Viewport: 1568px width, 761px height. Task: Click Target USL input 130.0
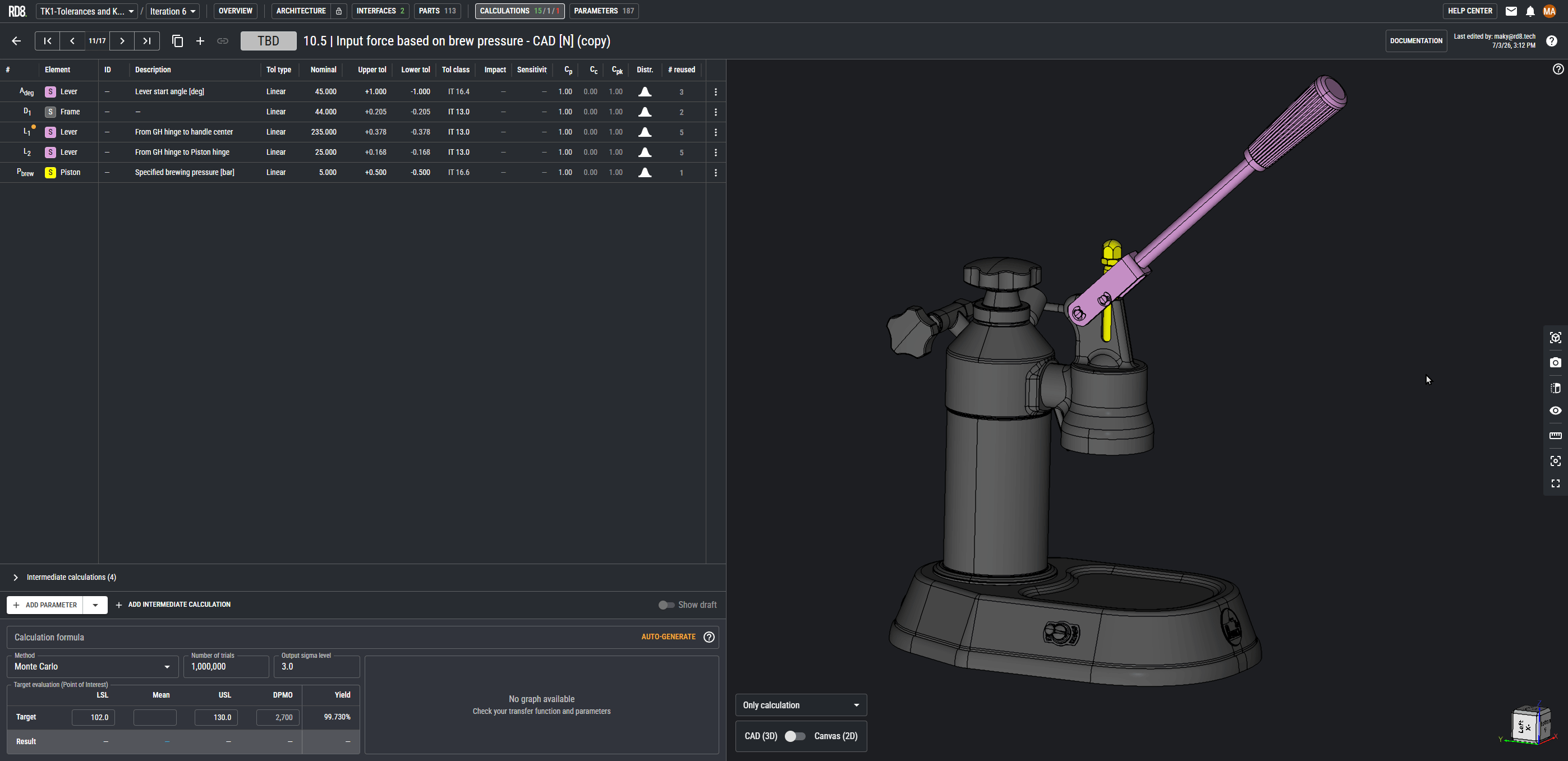click(x=216, y=718)
